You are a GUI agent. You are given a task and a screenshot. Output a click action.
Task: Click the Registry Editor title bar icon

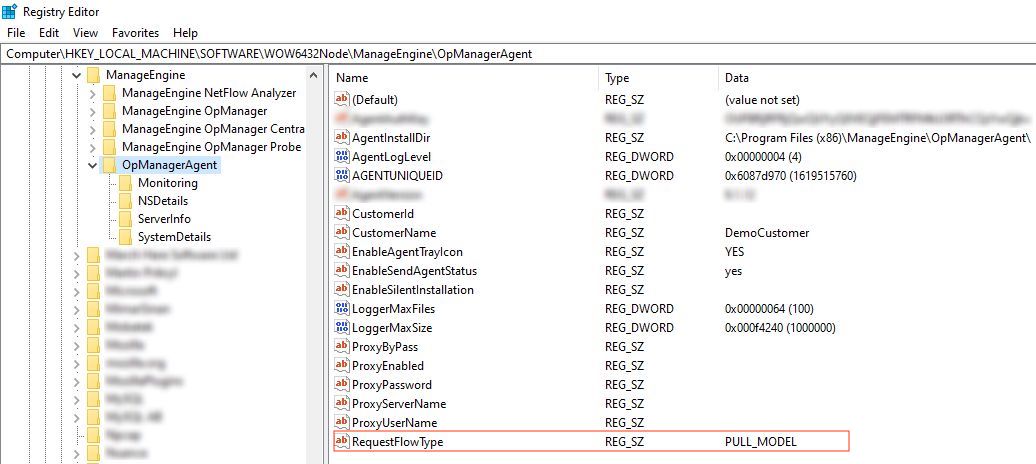pyautogui.click(x=10, y=11)
